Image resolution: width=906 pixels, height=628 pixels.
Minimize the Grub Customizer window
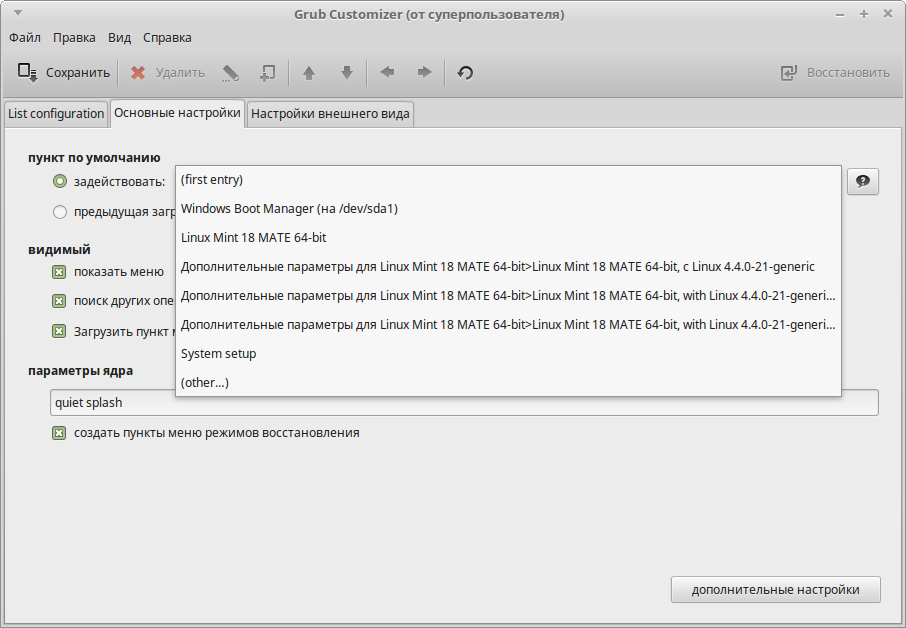(x=840, y=14)
